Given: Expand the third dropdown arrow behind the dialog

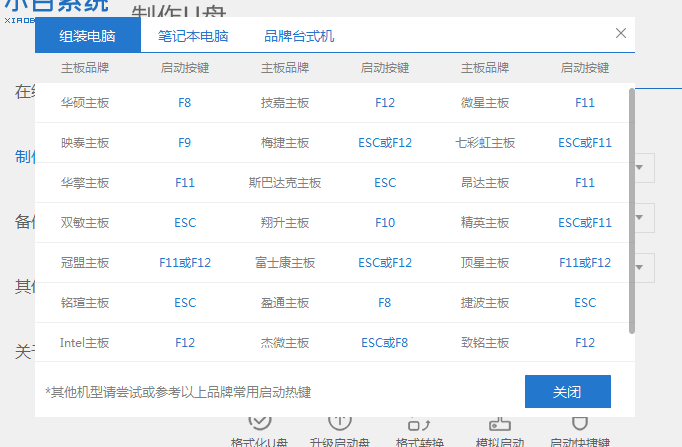Looking at the screenshot, I should 645,267.
